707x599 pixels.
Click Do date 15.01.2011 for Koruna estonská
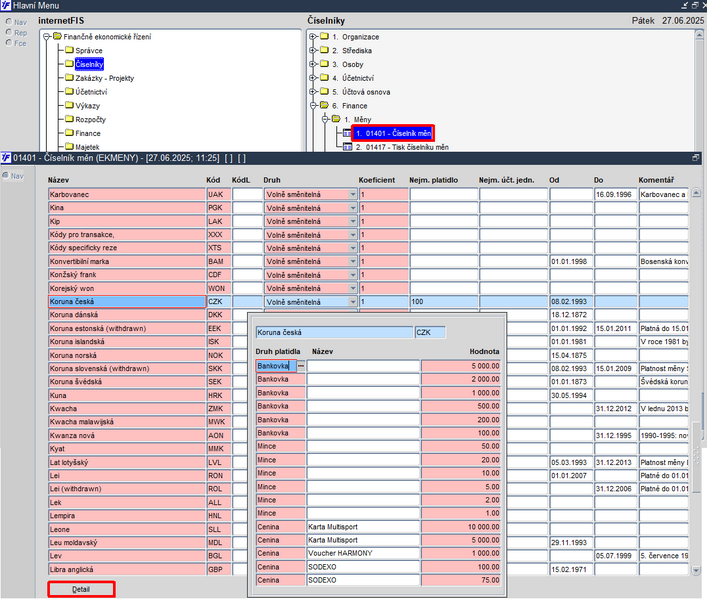click(615, 328)
